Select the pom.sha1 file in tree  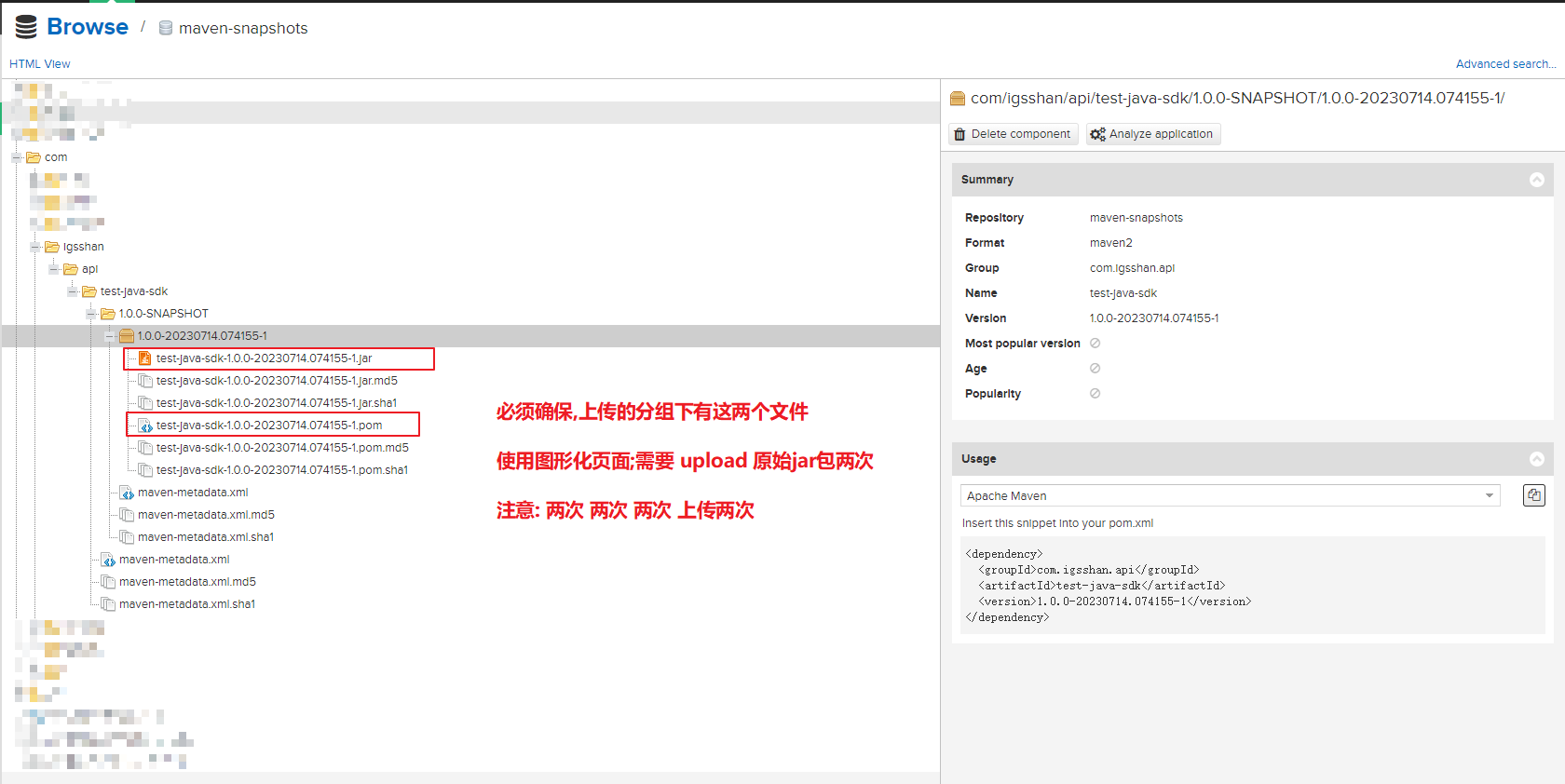point(281,470)
